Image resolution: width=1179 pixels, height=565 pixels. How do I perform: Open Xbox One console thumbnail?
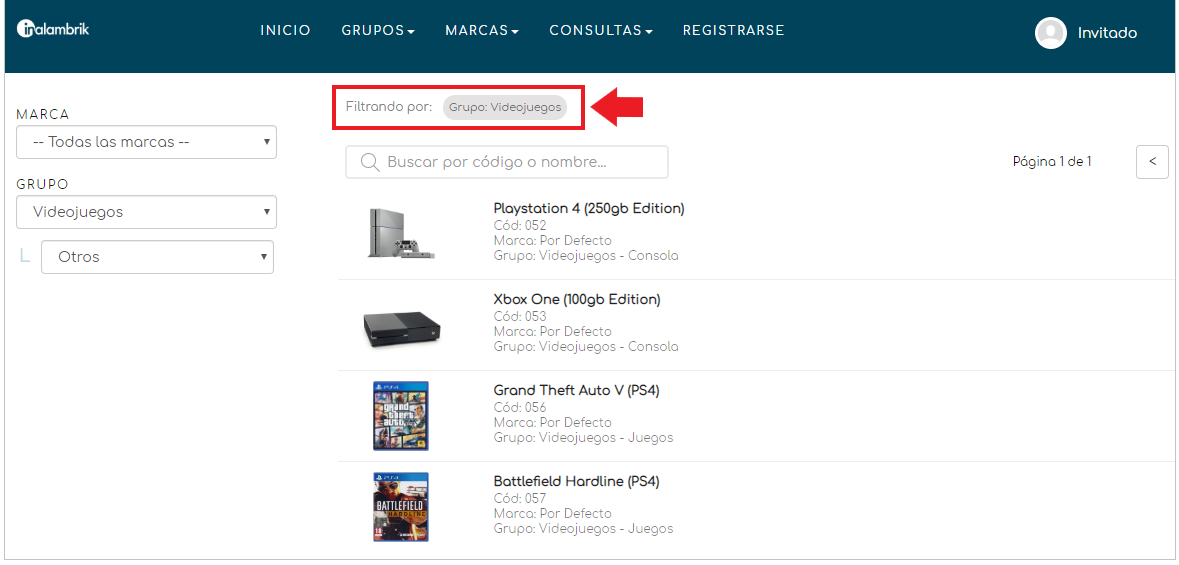402,328
